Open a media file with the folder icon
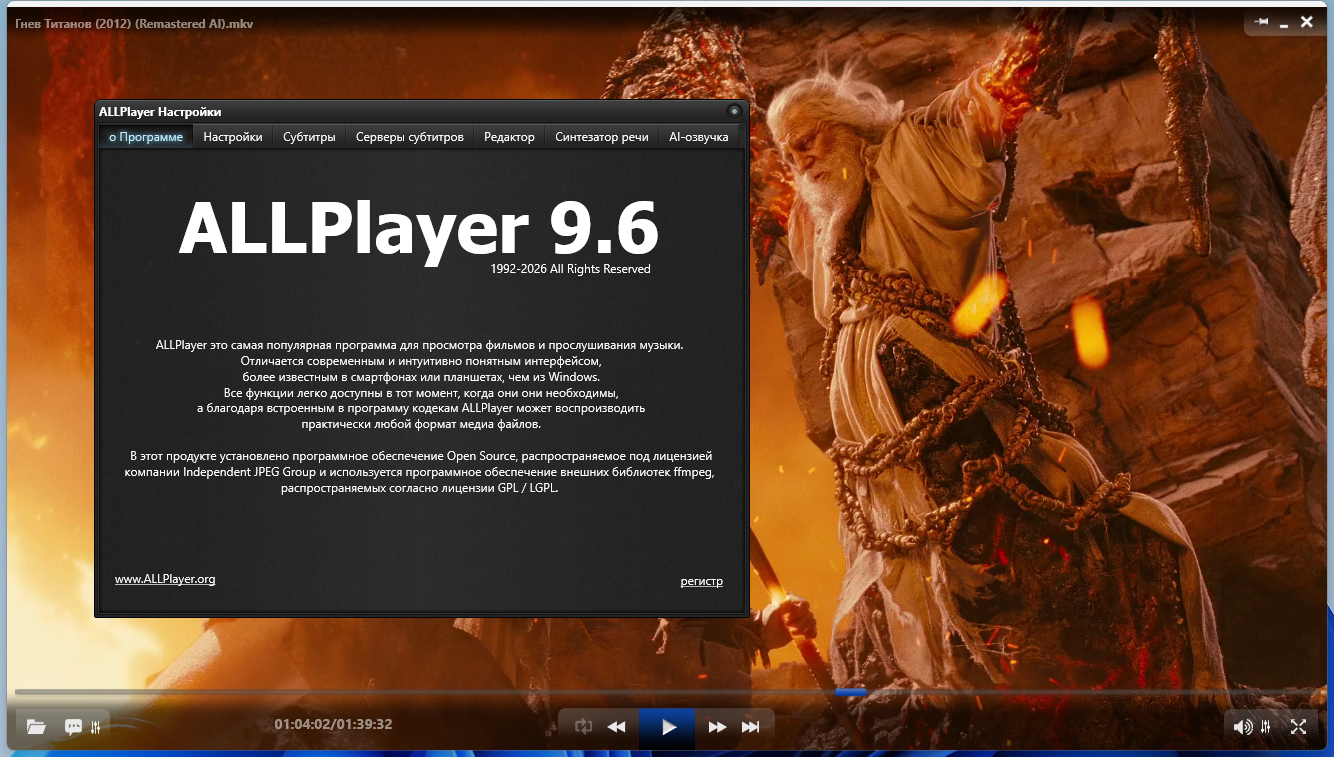This screenshot has width=1334, height=757. [x=36, y=727]
